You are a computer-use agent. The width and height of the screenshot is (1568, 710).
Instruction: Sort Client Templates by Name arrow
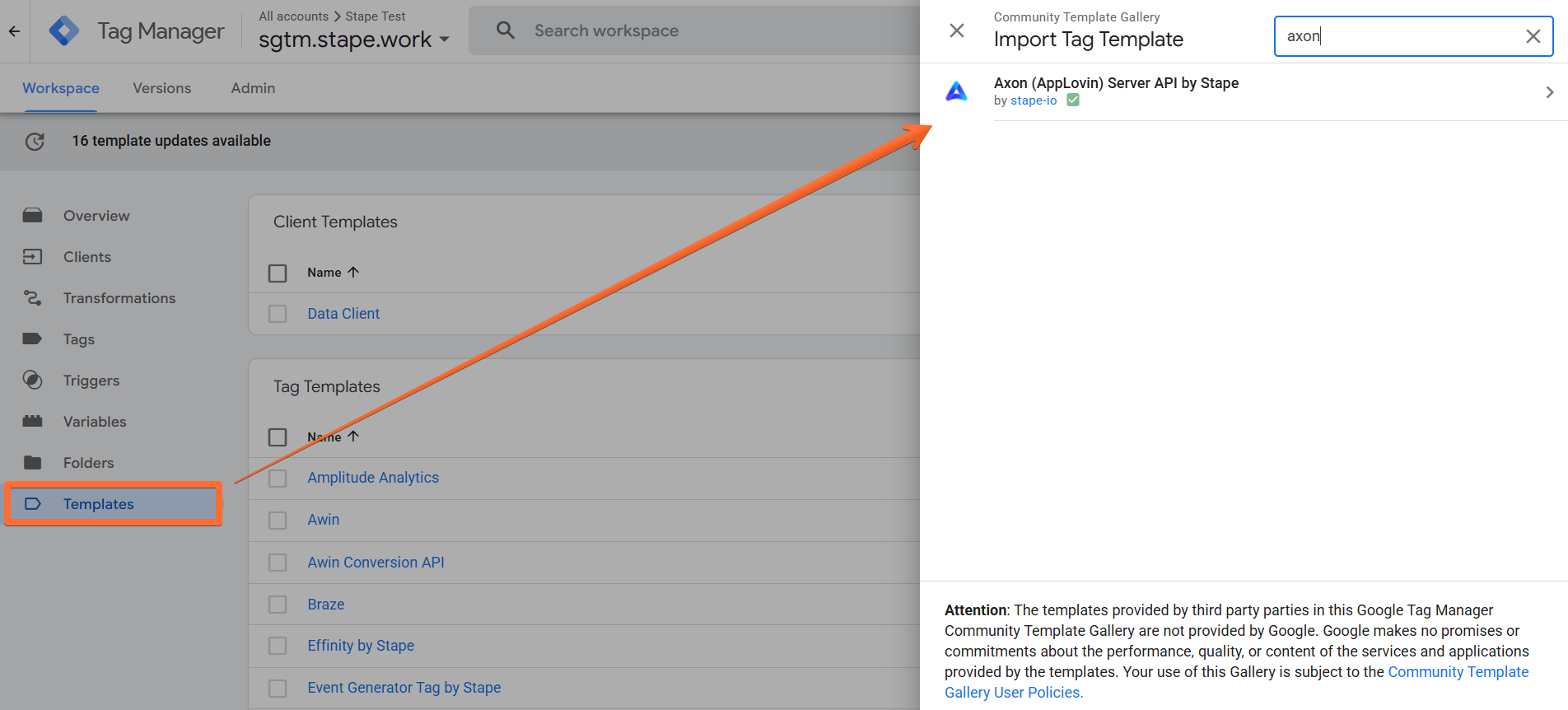coord(353,272)
